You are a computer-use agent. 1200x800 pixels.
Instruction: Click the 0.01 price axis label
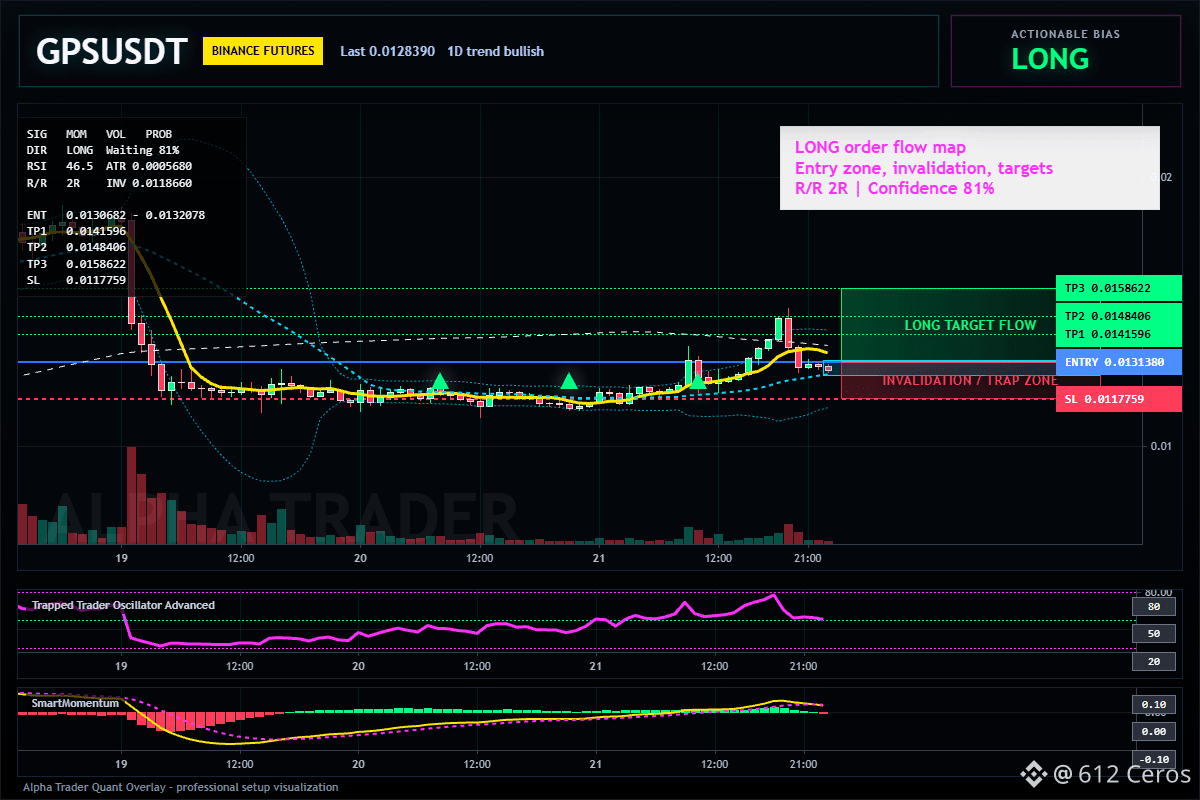tap(1159, 446)
